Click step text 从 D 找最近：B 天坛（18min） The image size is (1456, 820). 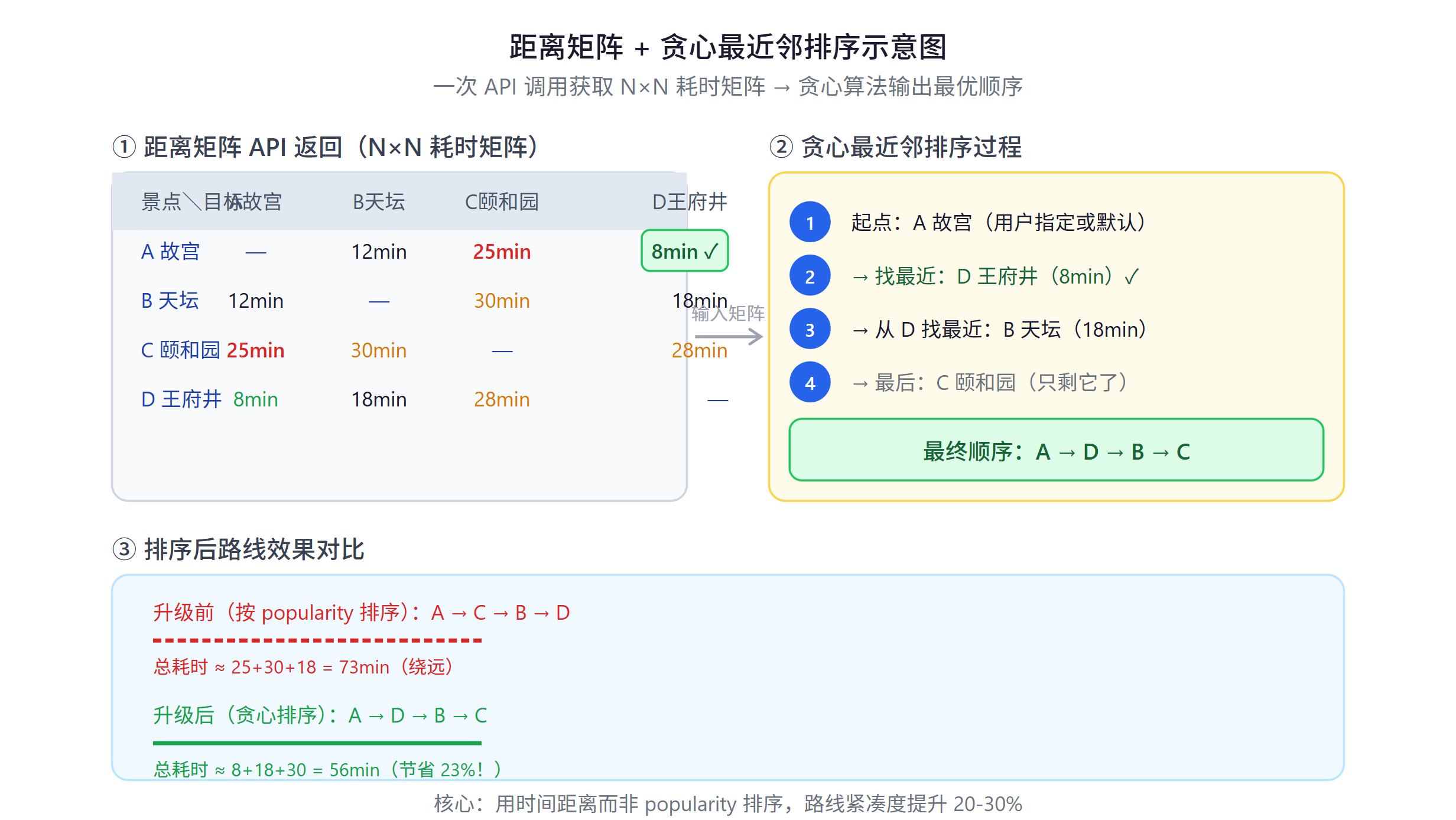coord(999,329)
